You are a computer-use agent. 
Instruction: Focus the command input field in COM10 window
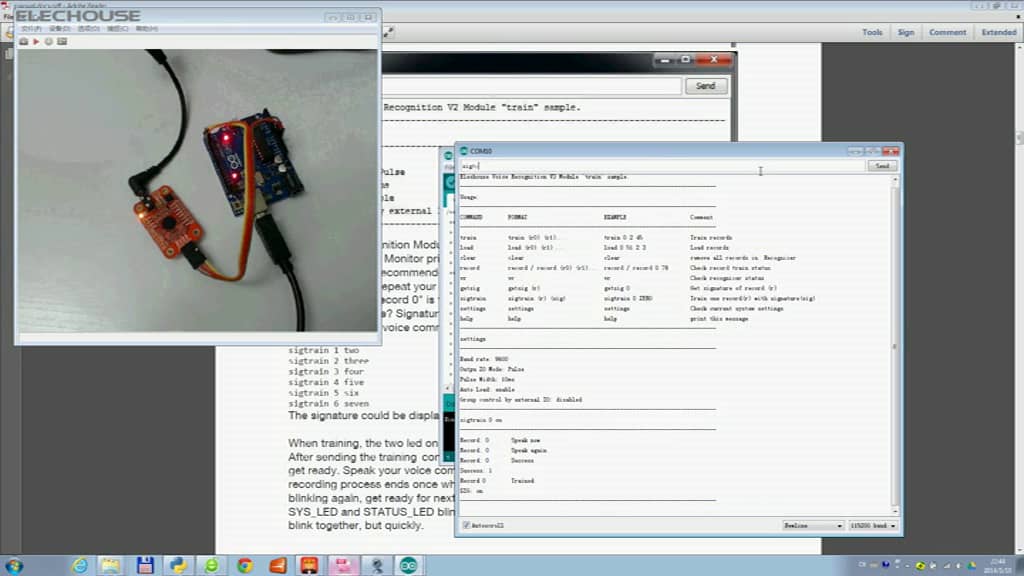click(x=662, y=166)
